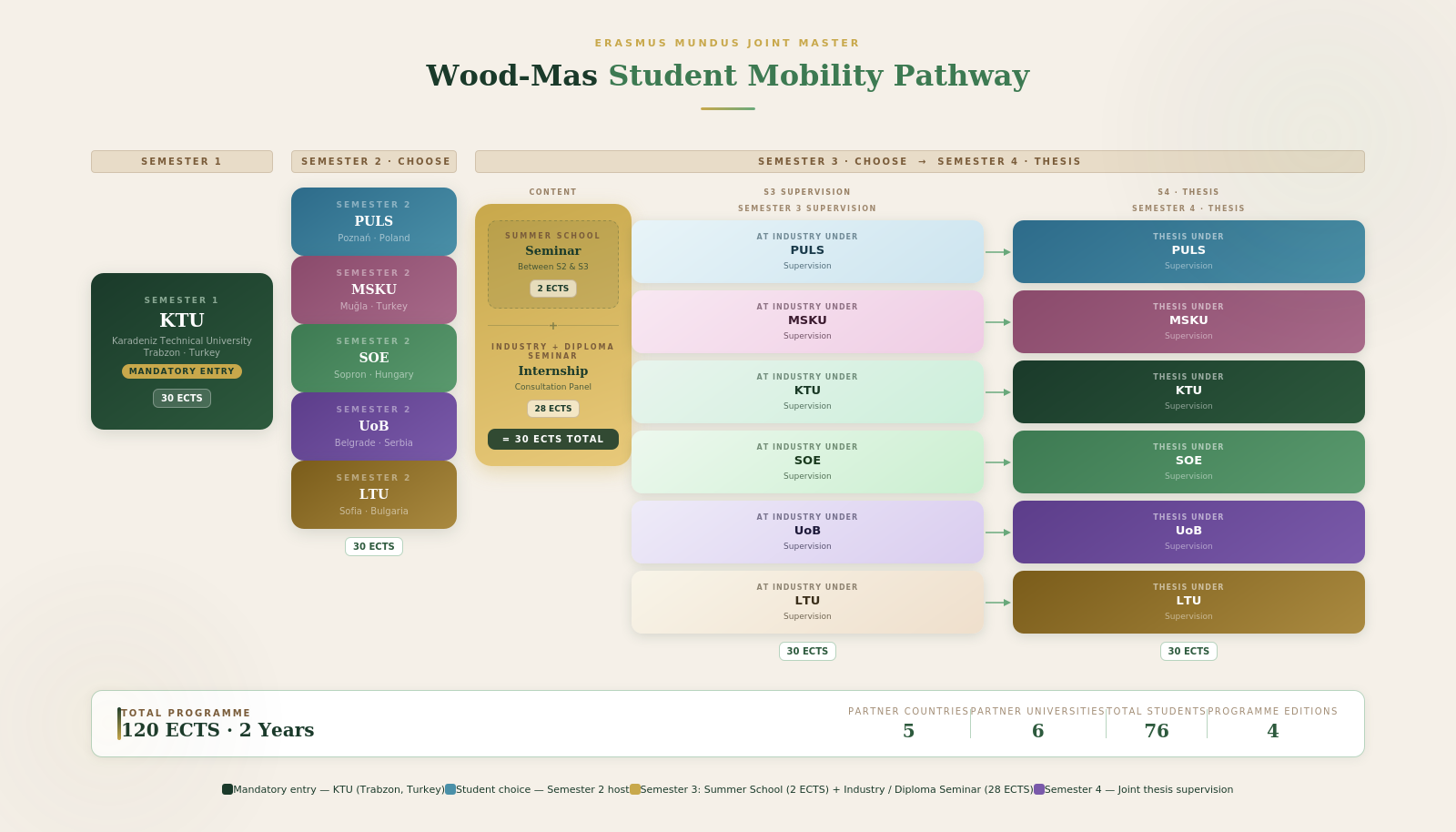Select the UoB Belgrade Semester 2 card
This screenshot has height=832, width=1456.
pos(374,426)
